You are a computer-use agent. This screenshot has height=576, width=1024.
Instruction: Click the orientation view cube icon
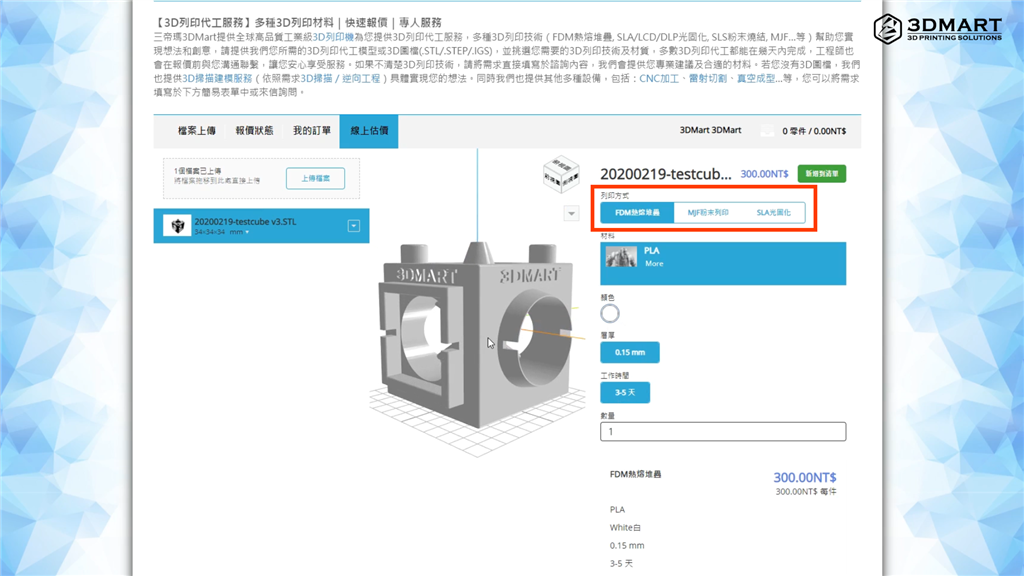click(x=560, y=176)
